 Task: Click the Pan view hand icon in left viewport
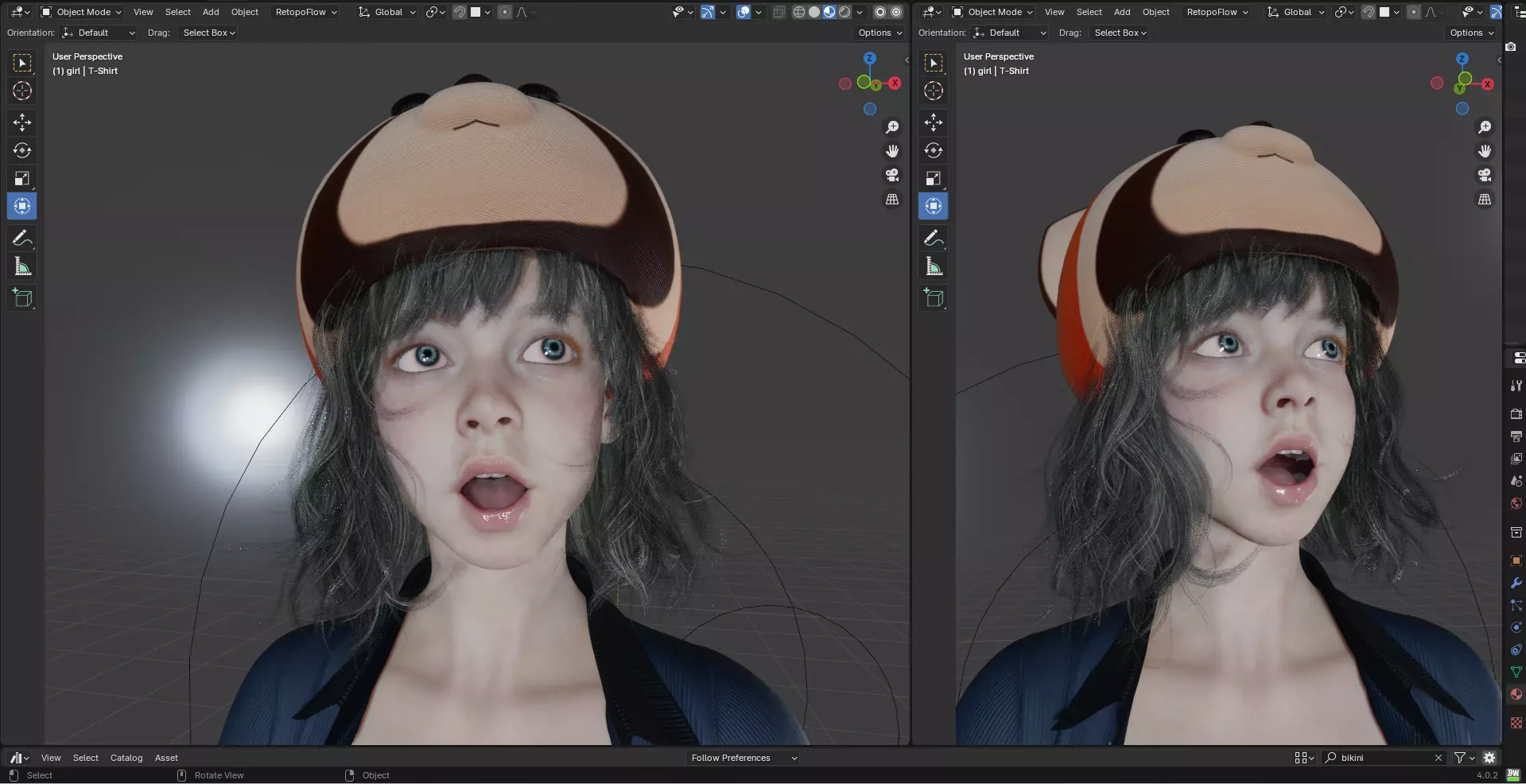[892, 151]
